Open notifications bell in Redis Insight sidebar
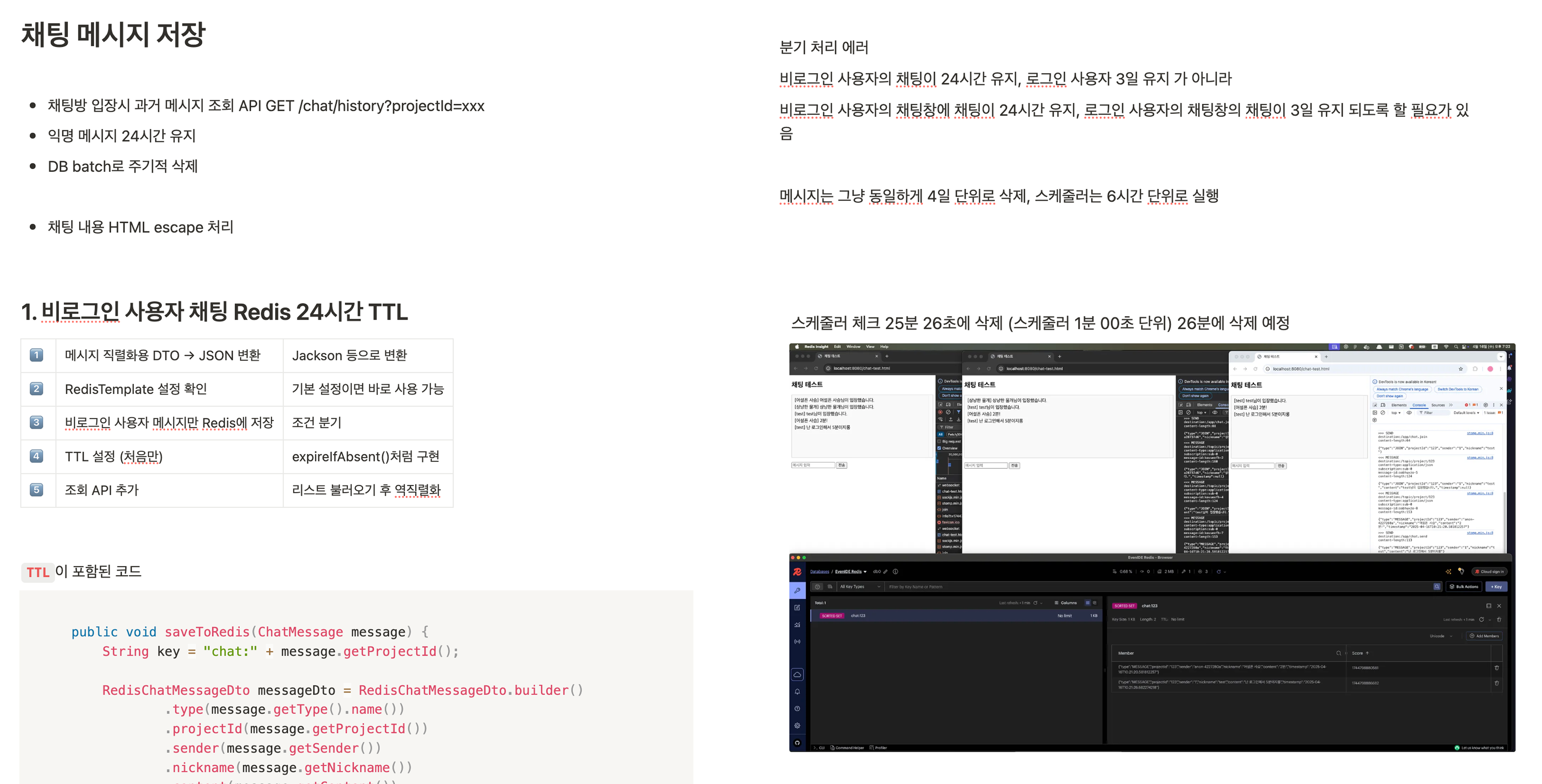 [797, 692]
